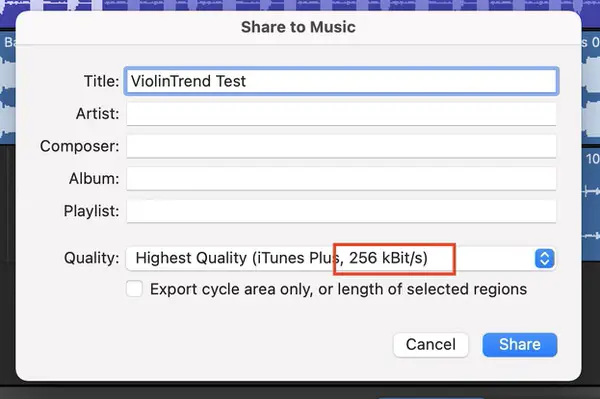Click the Title: label
The image size is (600, 399).
pos(101,81)
